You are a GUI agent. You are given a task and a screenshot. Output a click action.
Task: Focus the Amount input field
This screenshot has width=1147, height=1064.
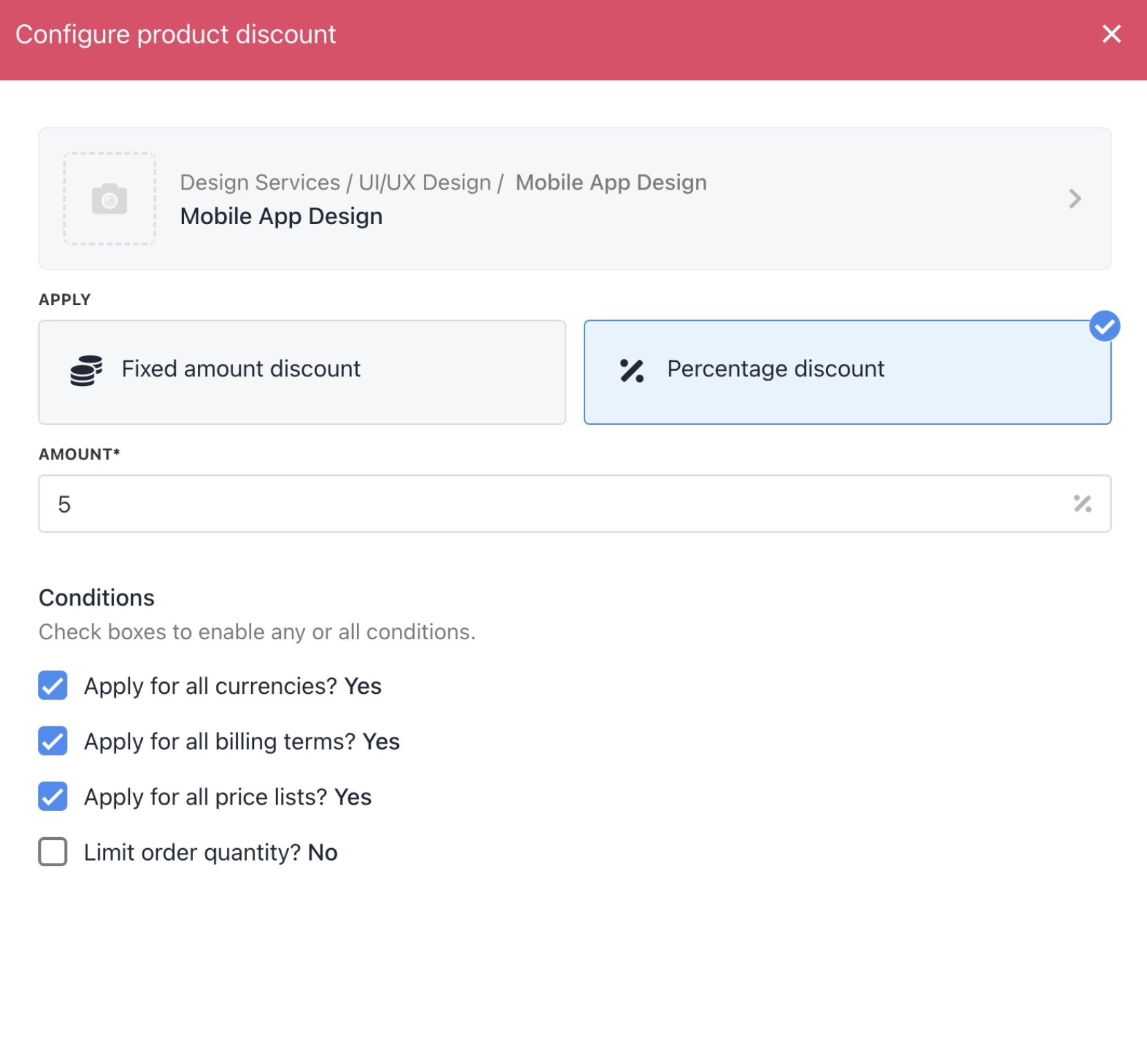(574, 504)
